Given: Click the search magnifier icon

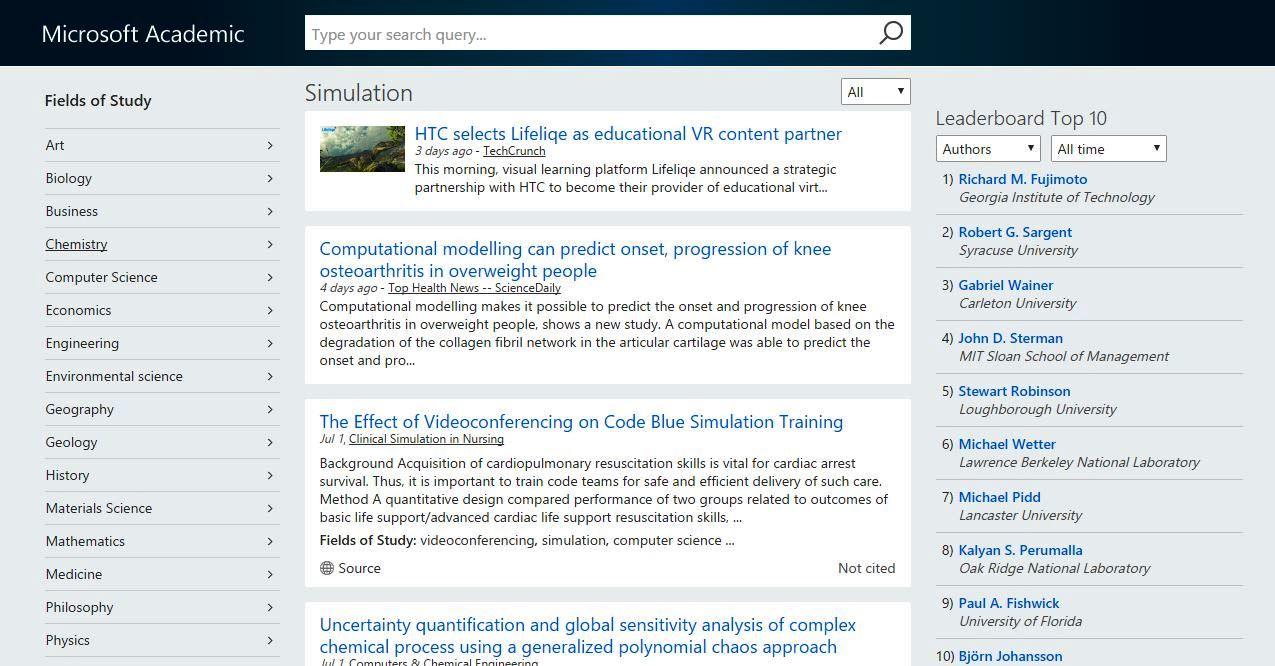Looking at the screenshot, I should pos(890,33).
